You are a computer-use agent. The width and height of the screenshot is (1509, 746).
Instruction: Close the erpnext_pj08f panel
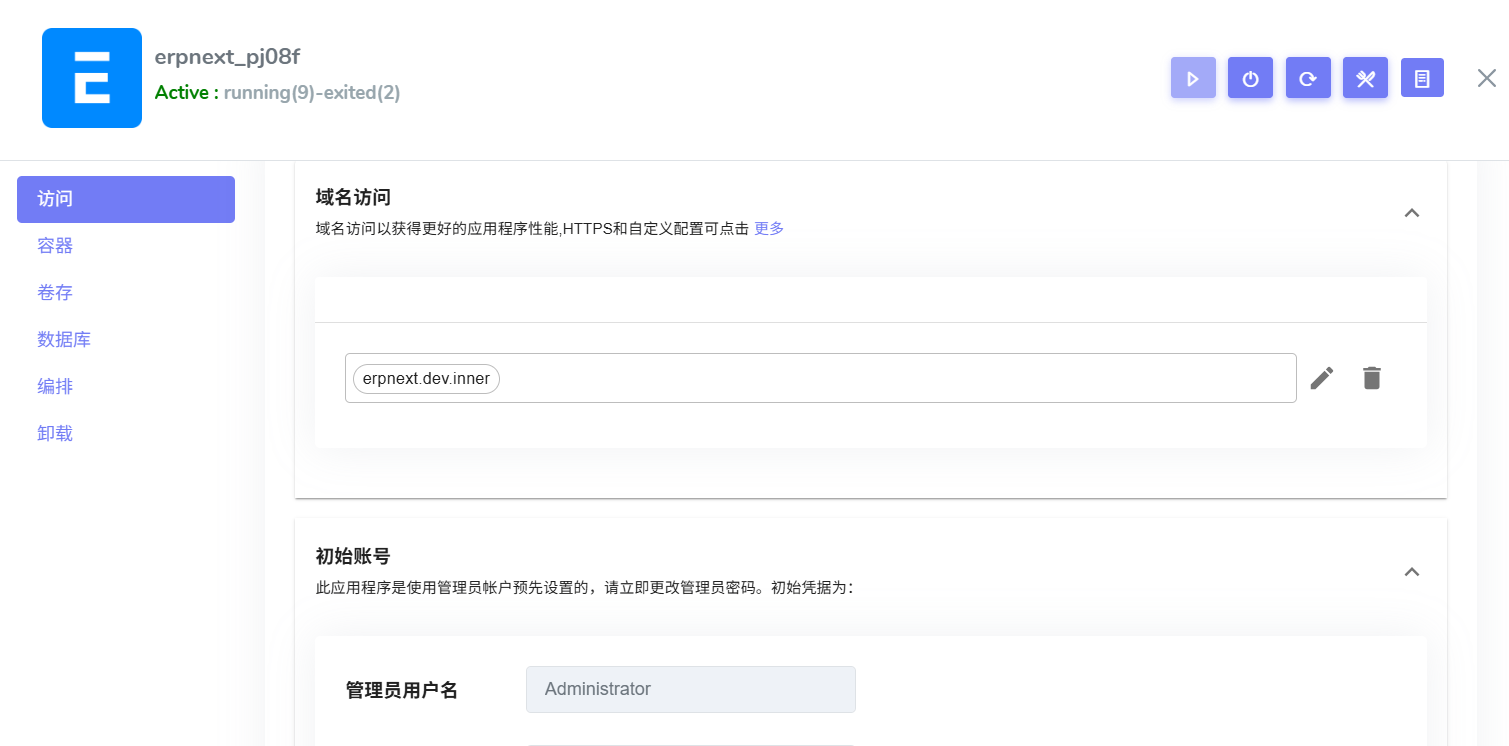click(x=1486, y=77)
